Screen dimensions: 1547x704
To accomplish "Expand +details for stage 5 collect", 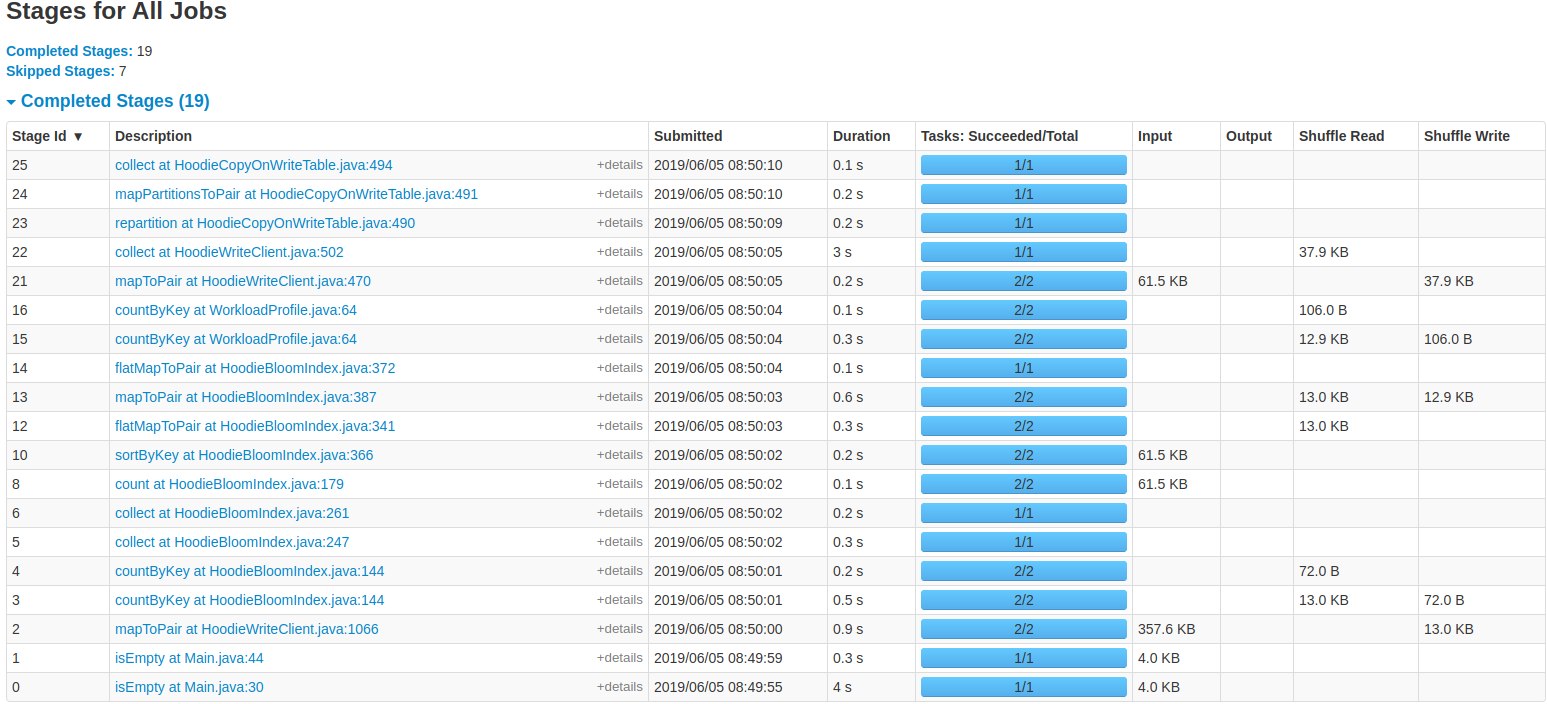I will click(620, 542).
